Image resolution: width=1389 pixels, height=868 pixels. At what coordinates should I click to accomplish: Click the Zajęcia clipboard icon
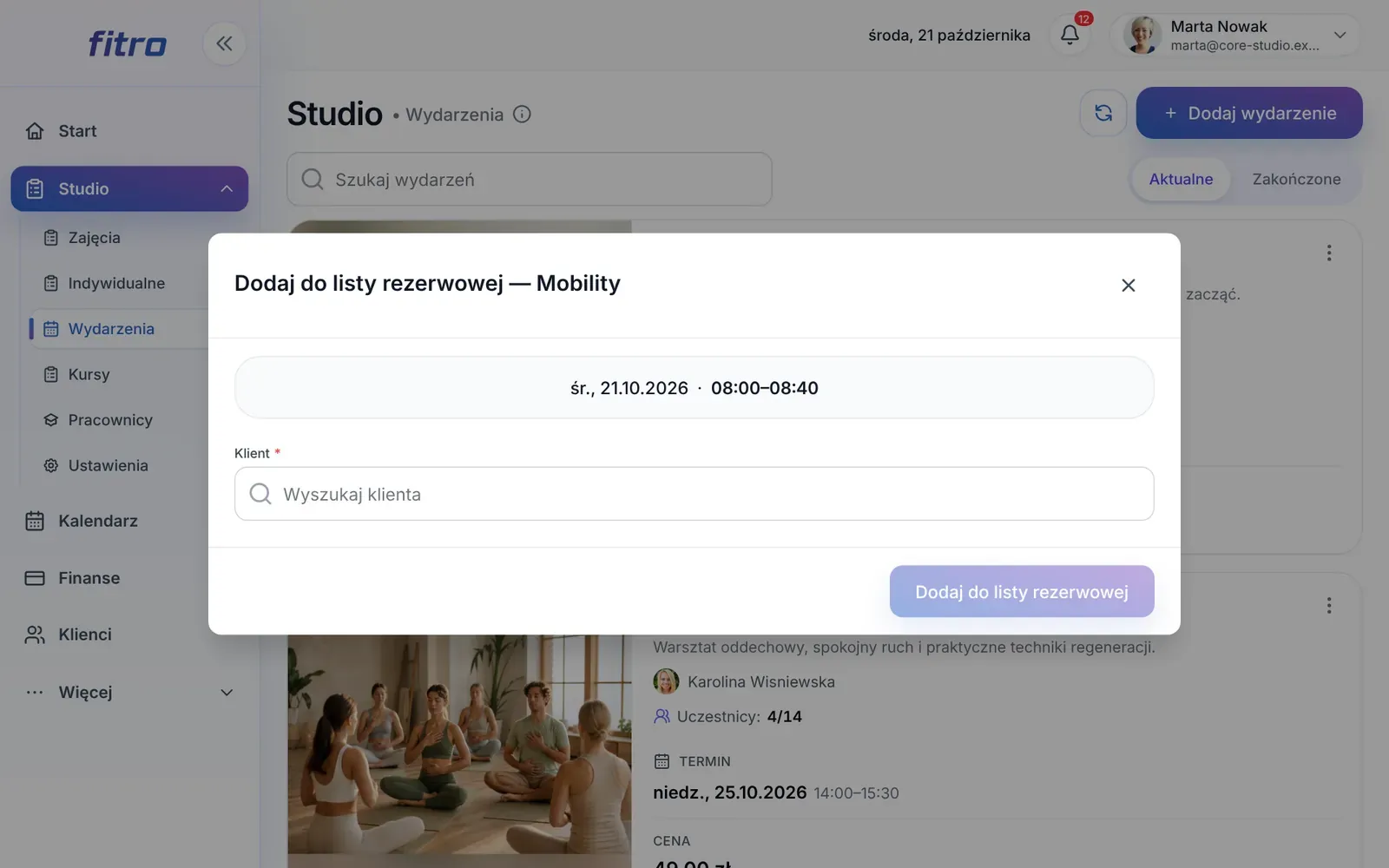51,238
